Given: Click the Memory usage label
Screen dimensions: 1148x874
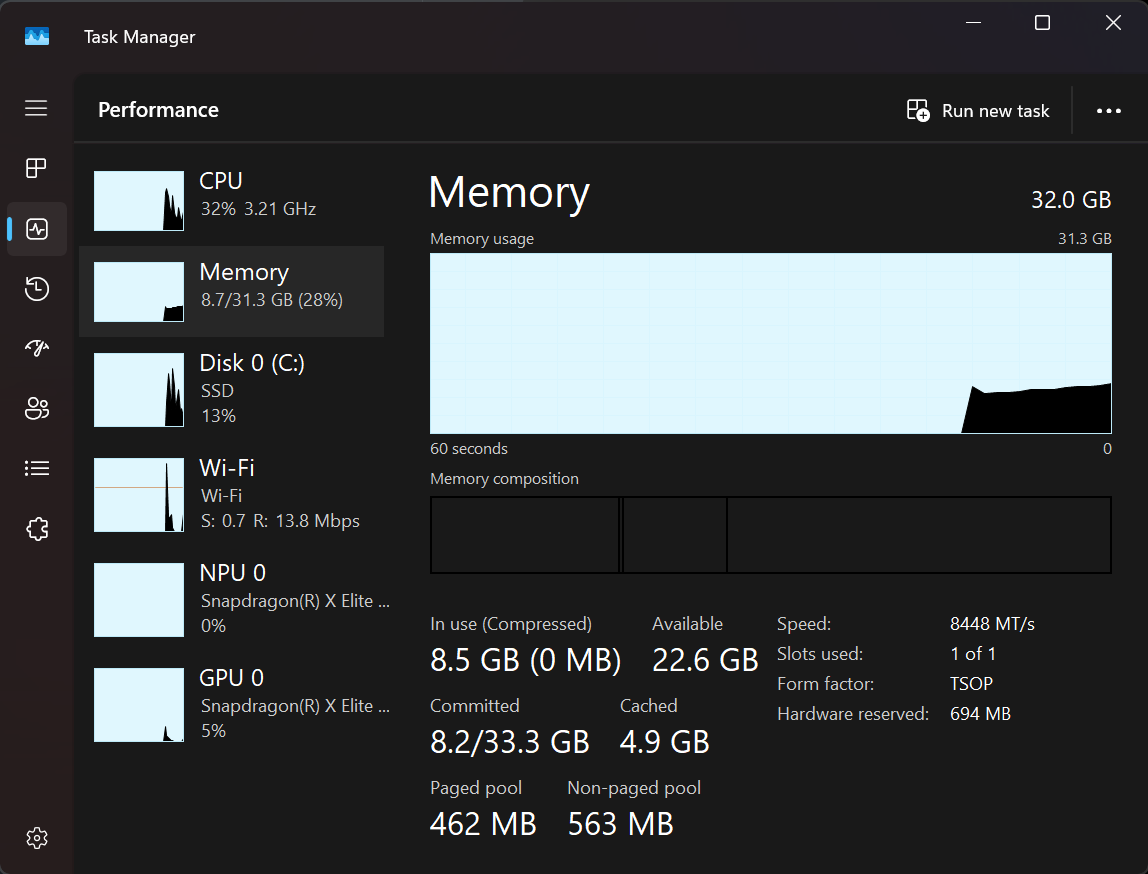Looking at the screenshot, I should coord(482,239).
